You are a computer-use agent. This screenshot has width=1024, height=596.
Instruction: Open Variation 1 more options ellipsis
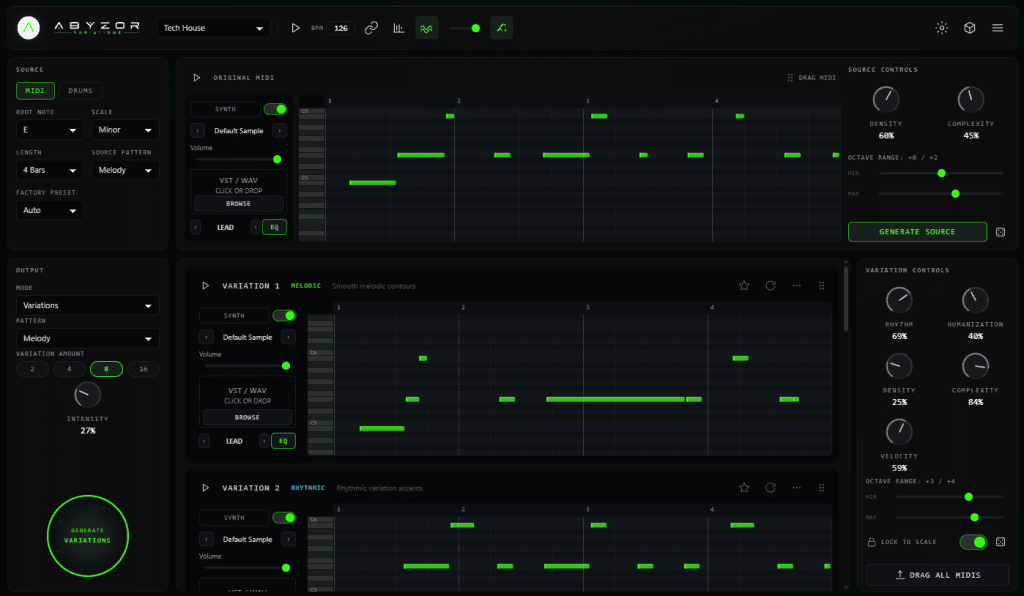(797, 285)
